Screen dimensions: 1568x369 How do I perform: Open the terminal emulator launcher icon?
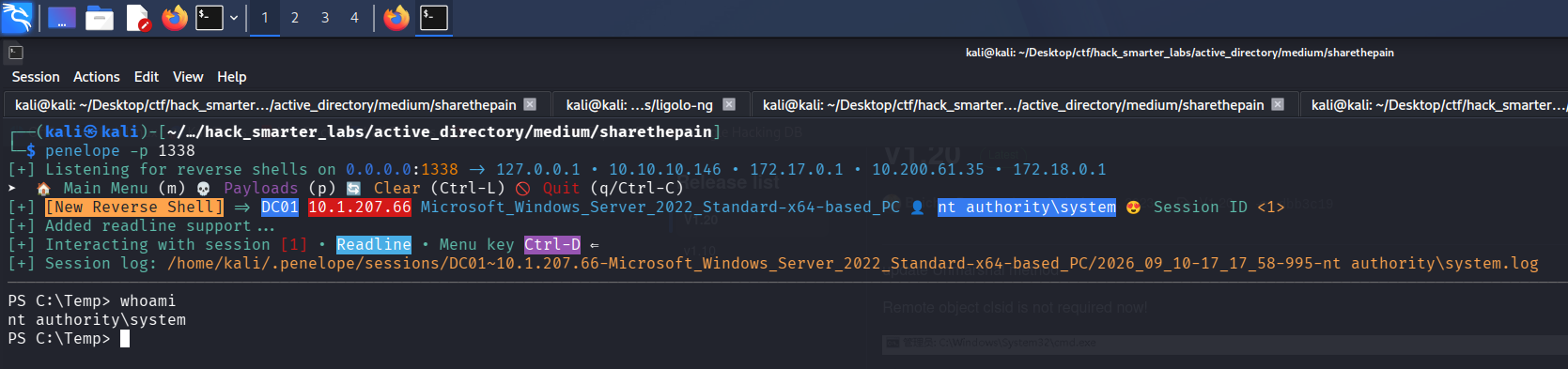(x=210, y=18)
